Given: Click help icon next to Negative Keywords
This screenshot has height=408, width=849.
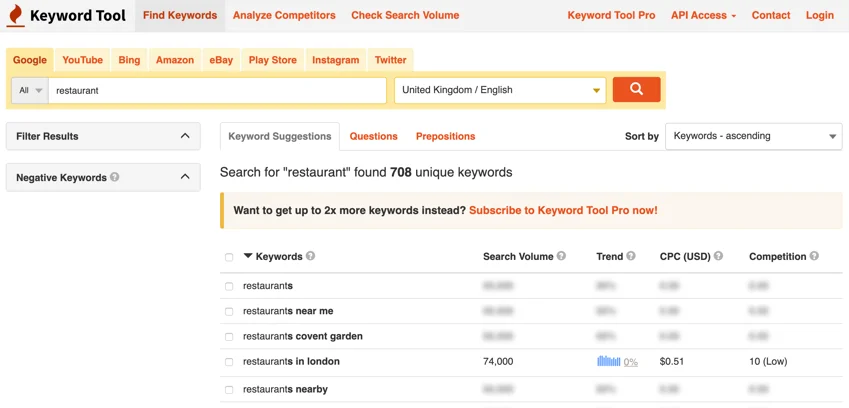Looking at the screenshot, I should (x=114, y=177).
